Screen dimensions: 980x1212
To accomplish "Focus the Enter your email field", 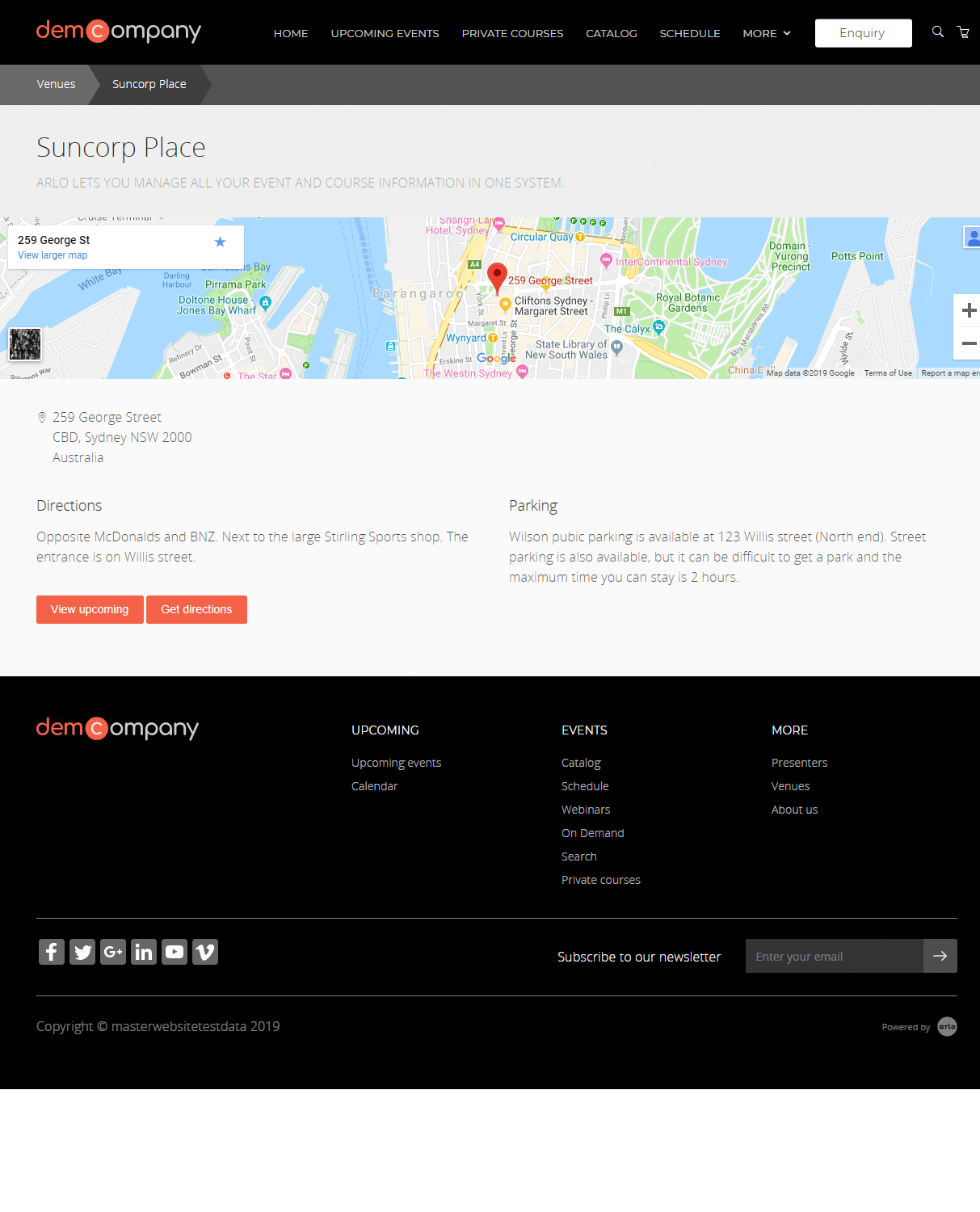I will (x=835, y=956).
